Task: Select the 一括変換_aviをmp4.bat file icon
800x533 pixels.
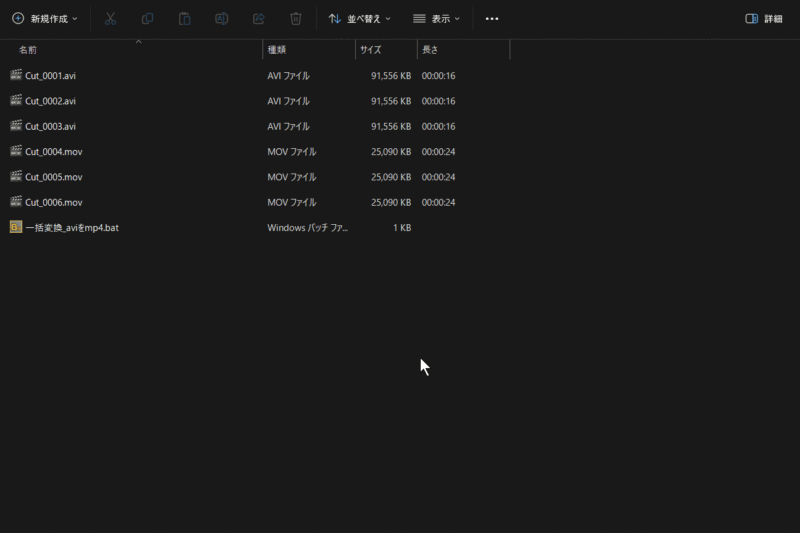Action: [16, 227]
